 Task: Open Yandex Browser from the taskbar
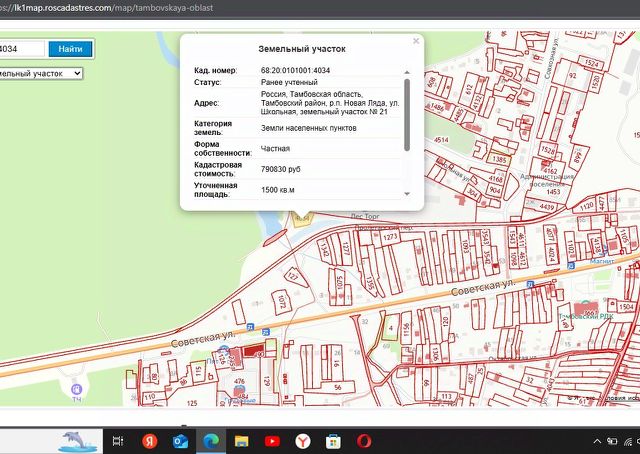(x=303, y=441)
